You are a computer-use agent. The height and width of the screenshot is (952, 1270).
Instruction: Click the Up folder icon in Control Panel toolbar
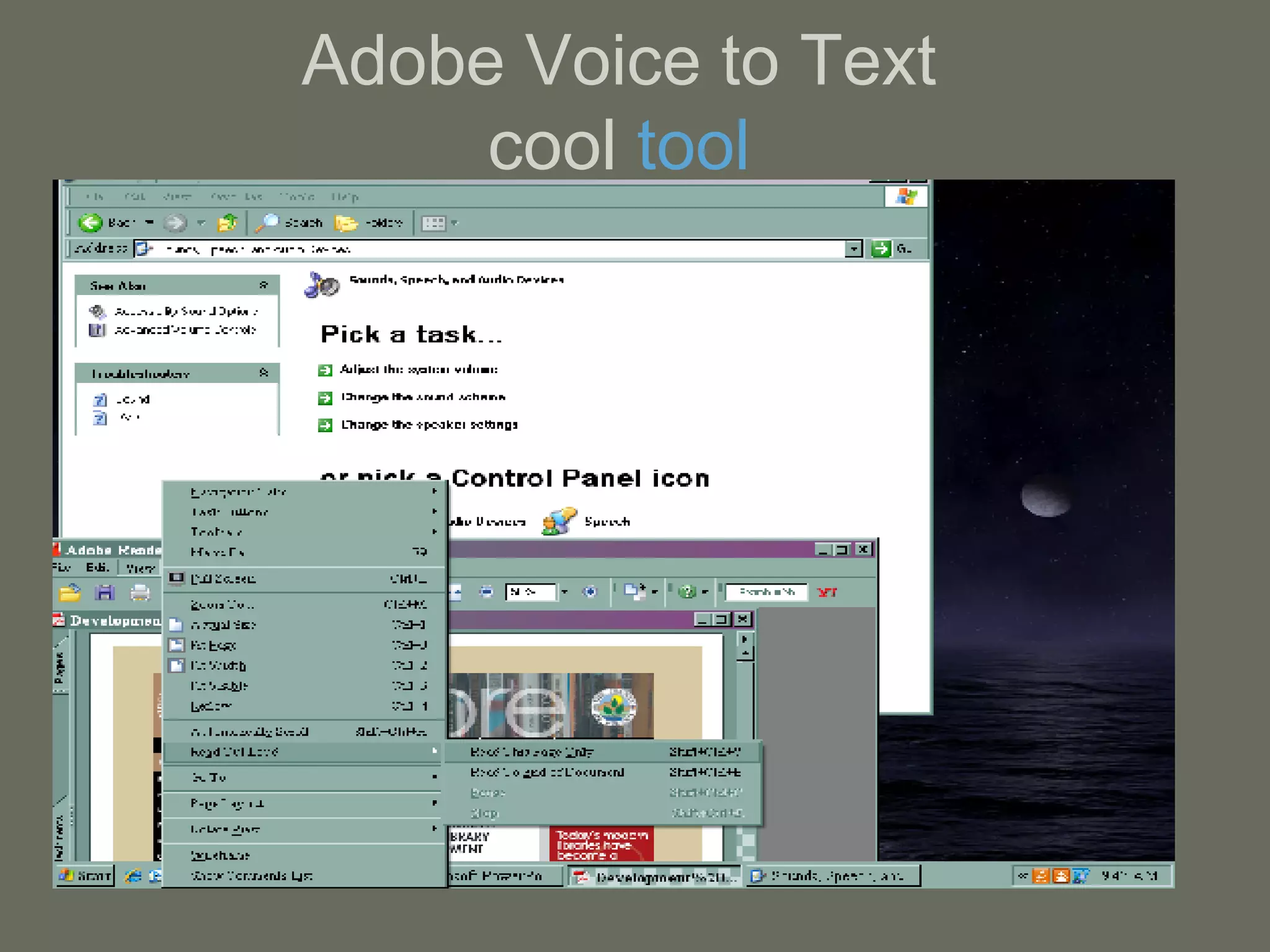(x=228, y=223)
